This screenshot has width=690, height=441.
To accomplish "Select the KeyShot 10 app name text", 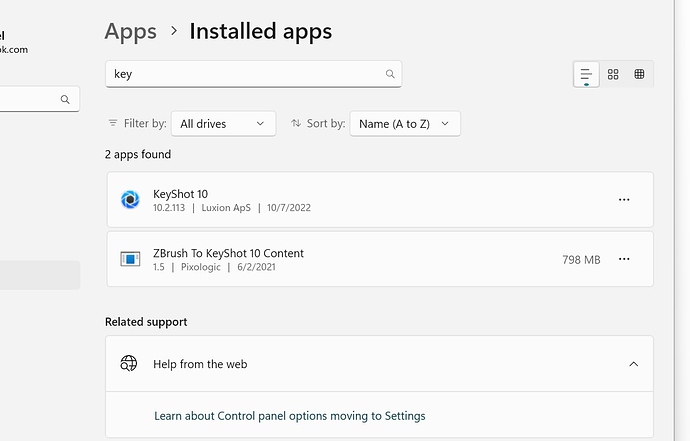I will [180, 194].
